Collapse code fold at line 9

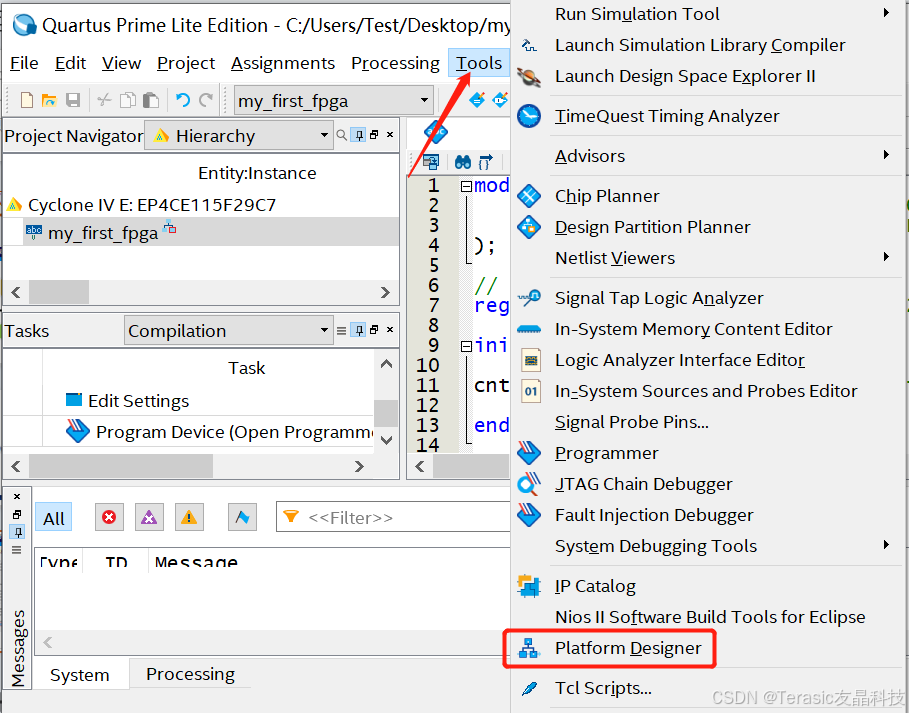(x=466, y=346)
